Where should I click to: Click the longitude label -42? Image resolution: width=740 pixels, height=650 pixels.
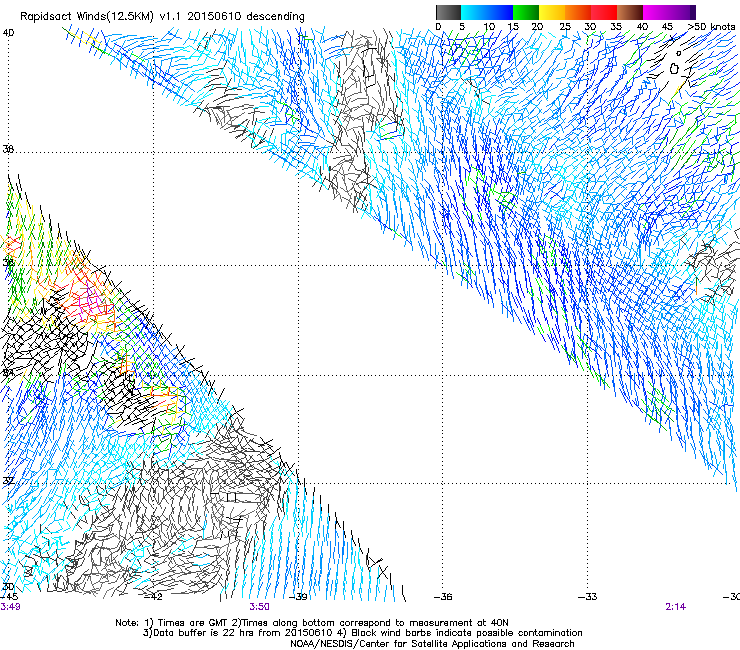pos(153,596)
